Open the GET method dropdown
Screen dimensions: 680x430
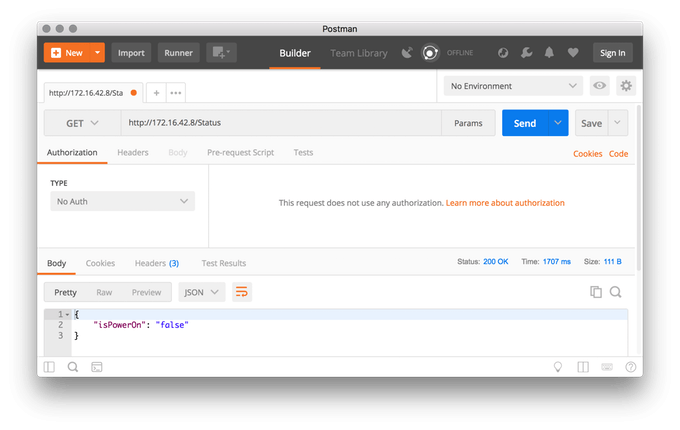point(82,123)
